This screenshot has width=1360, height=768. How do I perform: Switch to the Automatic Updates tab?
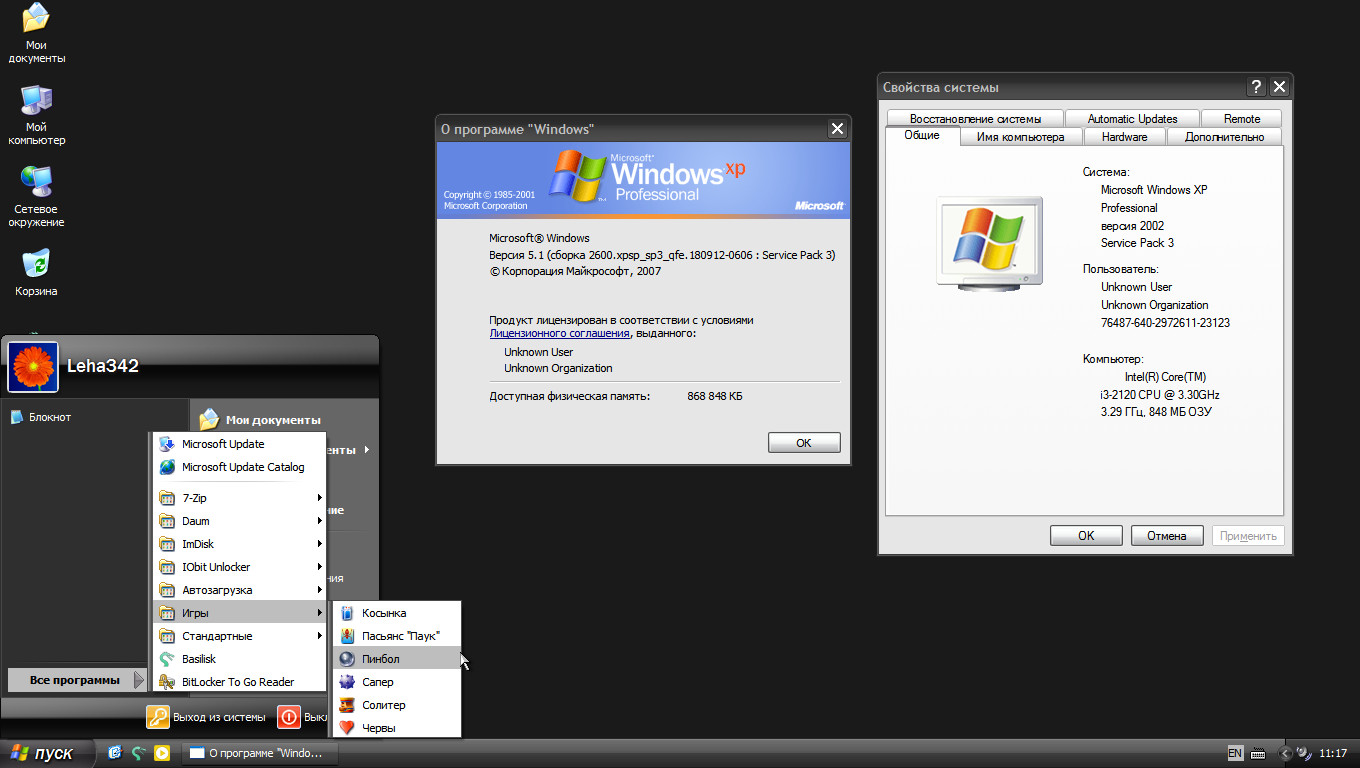click(1132, 118)
